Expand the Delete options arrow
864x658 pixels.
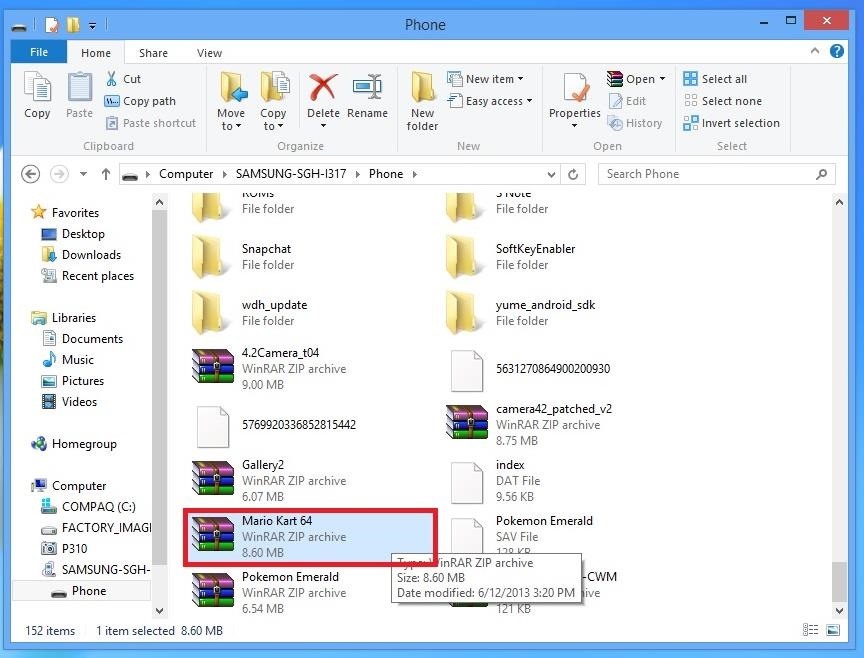(x=323, y=126)
